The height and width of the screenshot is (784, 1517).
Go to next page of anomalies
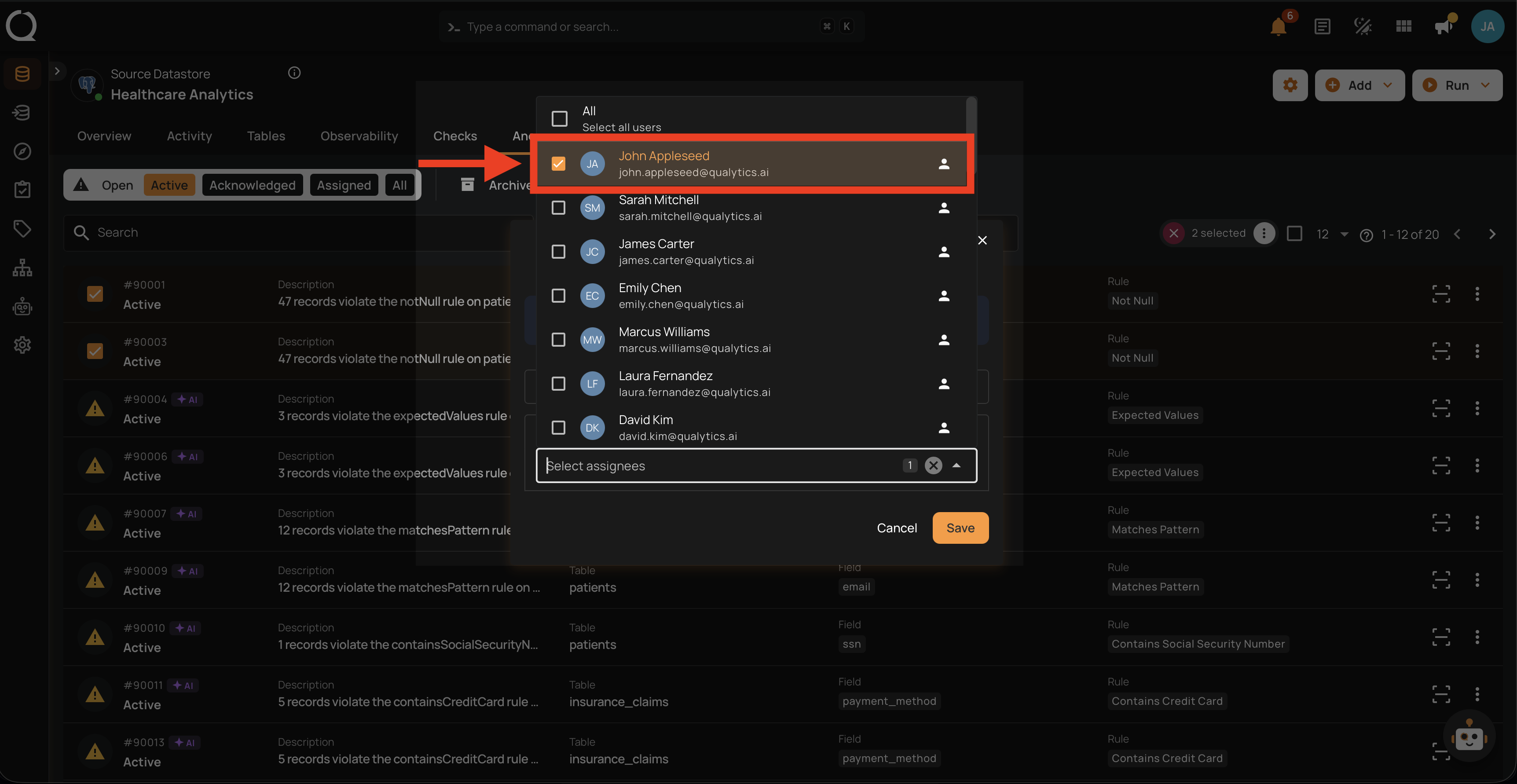click(x=1491, y=234)
